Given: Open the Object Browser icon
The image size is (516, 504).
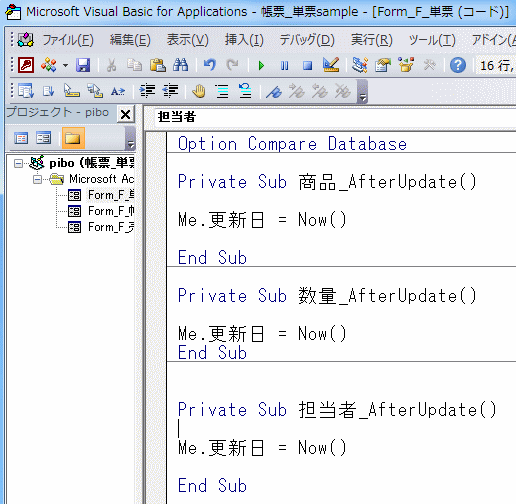Looking at the screenshot, I should click(x=406, y=65).
